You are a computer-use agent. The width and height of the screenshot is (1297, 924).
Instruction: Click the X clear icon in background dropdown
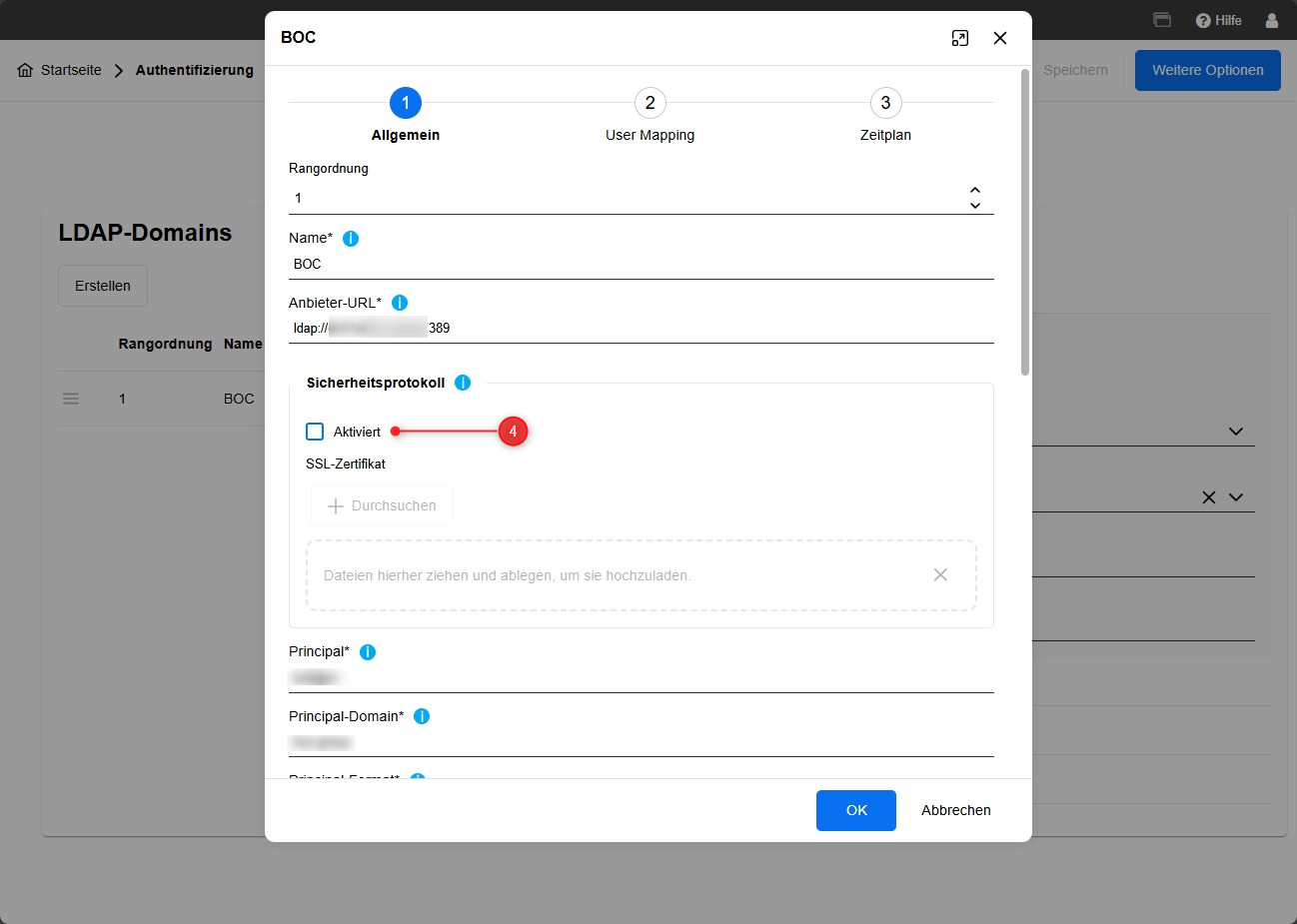tap(1209, 497)
